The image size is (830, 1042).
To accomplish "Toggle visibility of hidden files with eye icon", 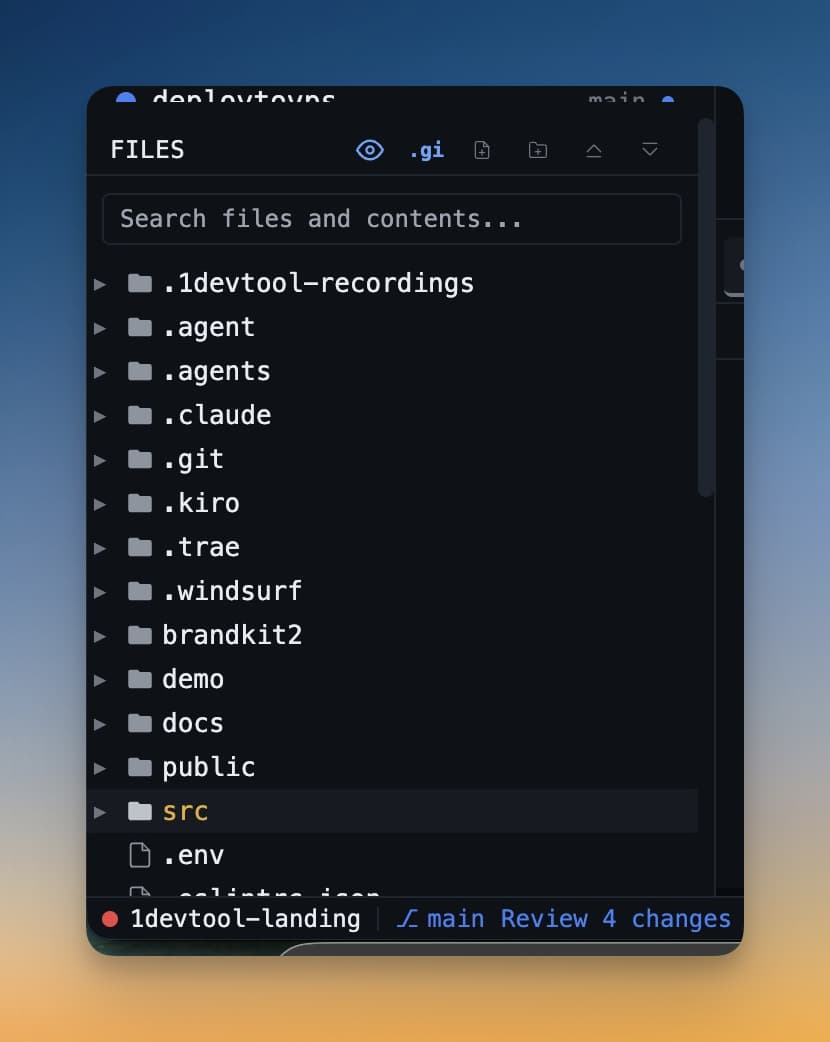I will 370,150.
